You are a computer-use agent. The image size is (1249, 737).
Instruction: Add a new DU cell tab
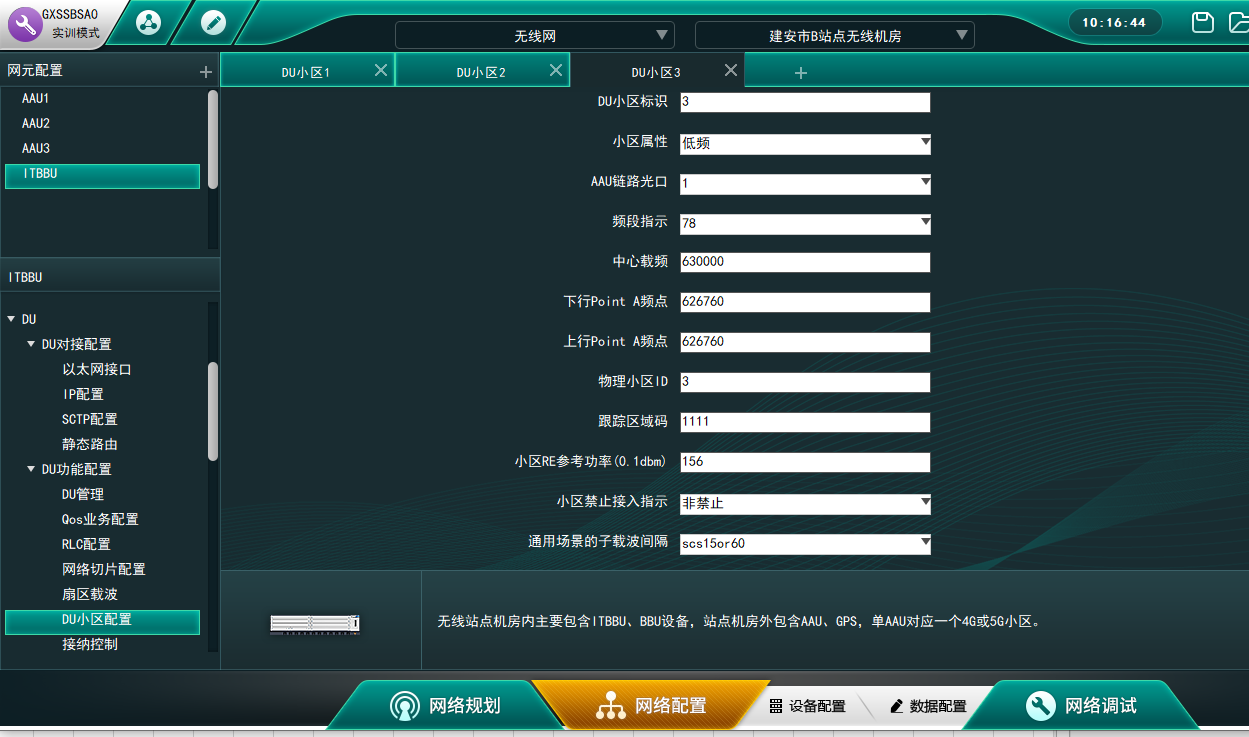click(x=800, y=73)
